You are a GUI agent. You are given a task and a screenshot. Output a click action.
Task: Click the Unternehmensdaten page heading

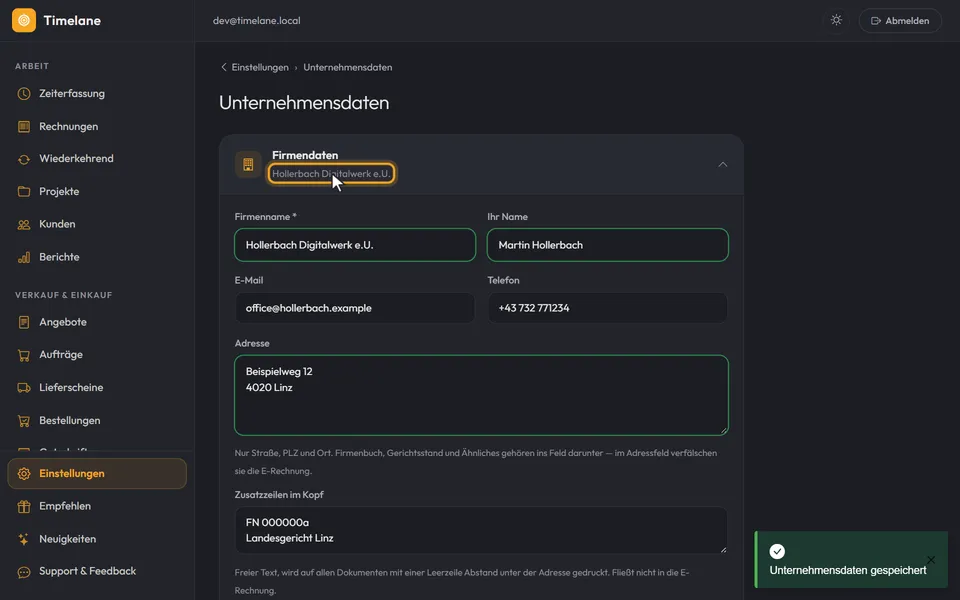pos(304,103)
